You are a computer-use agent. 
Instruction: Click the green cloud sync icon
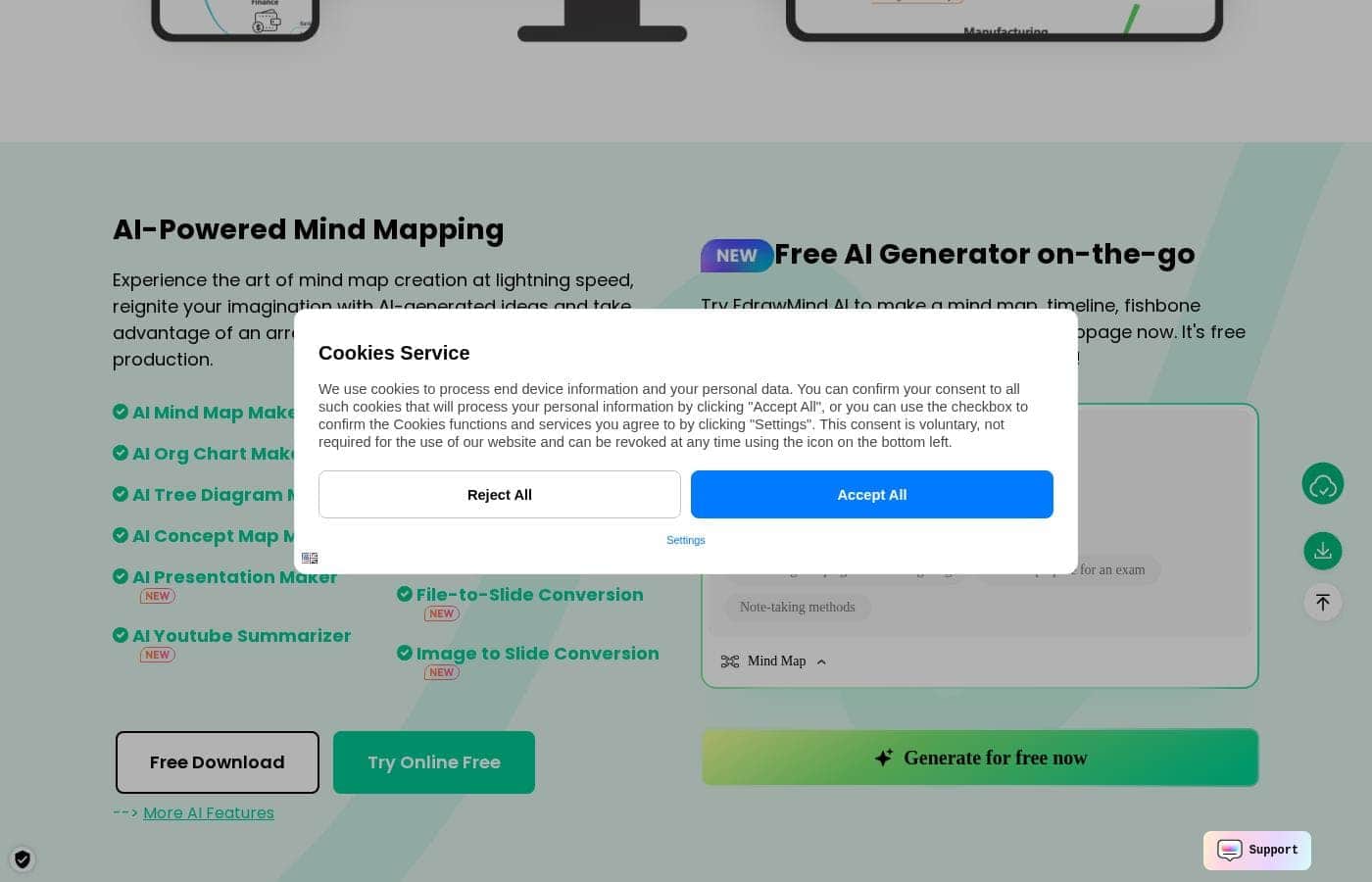(x=1323, y=484)
